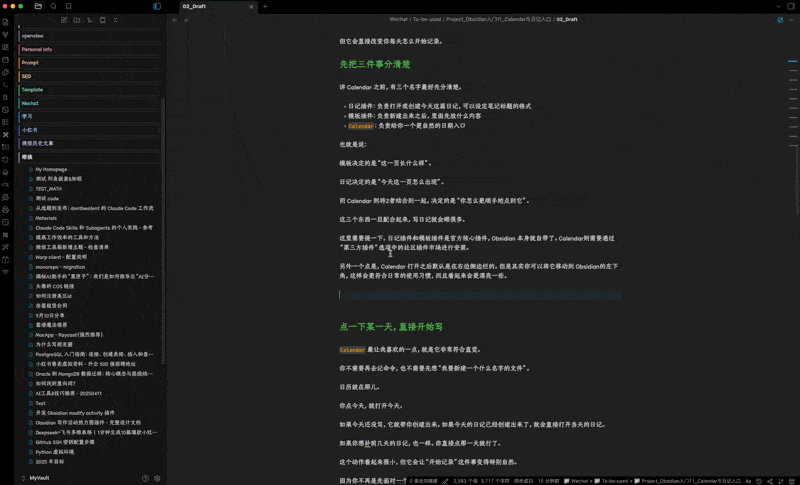
Task: Place cursor on the empty highlighted editor line
Action: [x=480, y=294]
